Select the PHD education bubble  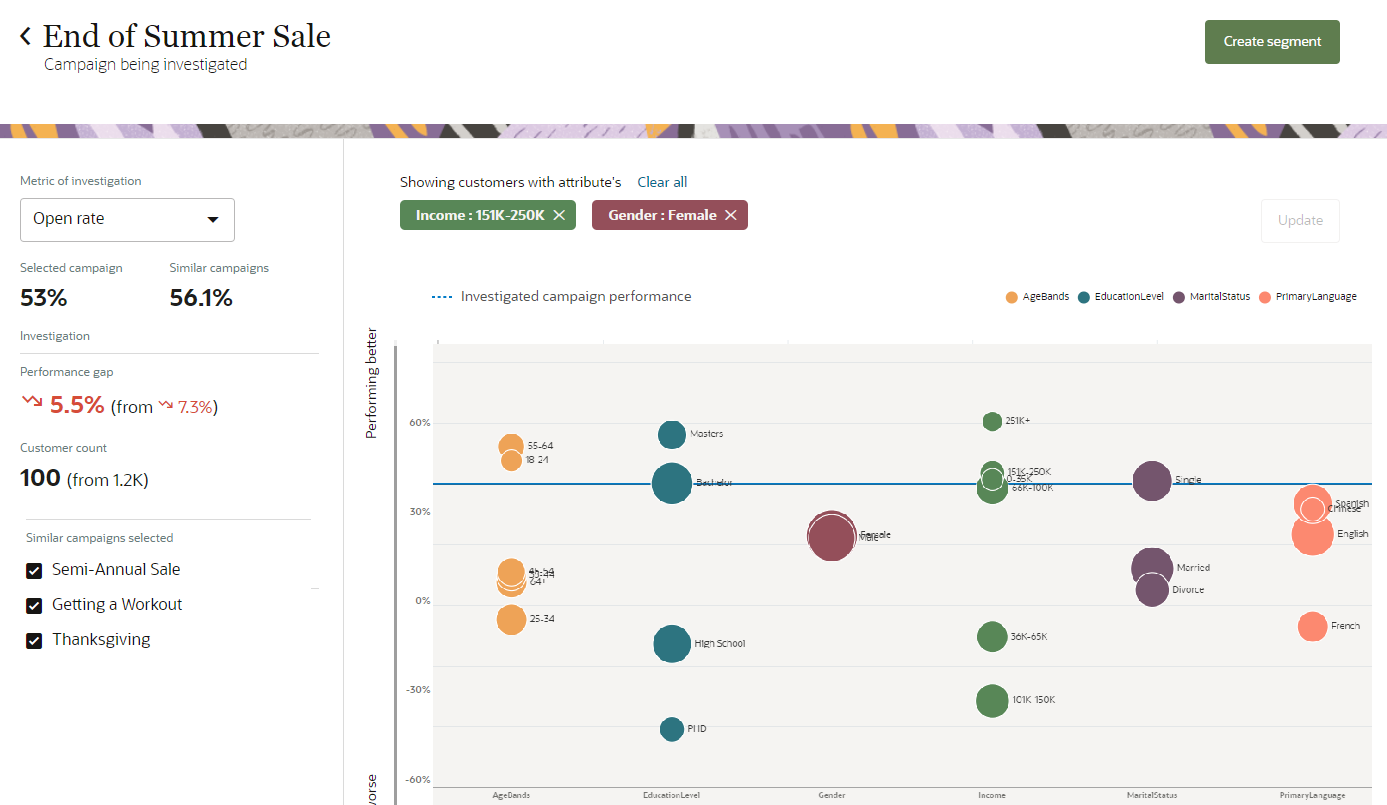tap(672, 729)
